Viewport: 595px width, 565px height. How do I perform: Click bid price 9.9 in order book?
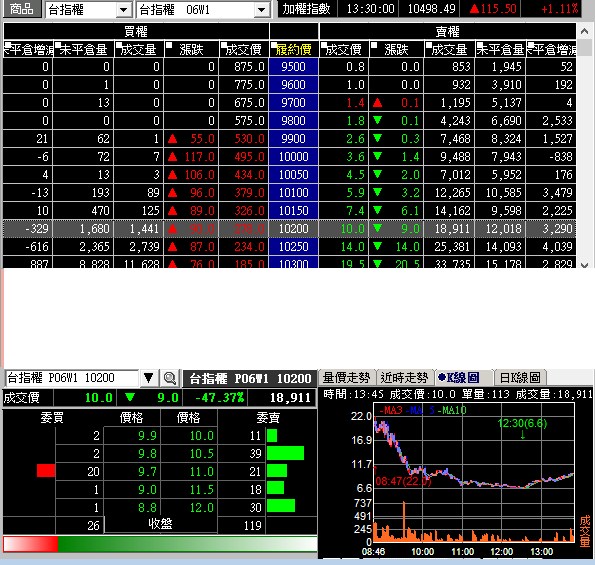point(148,436)
